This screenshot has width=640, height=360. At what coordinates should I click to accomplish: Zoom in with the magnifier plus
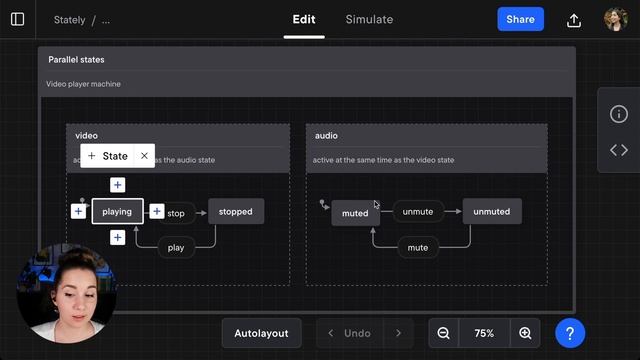(525, 333)
